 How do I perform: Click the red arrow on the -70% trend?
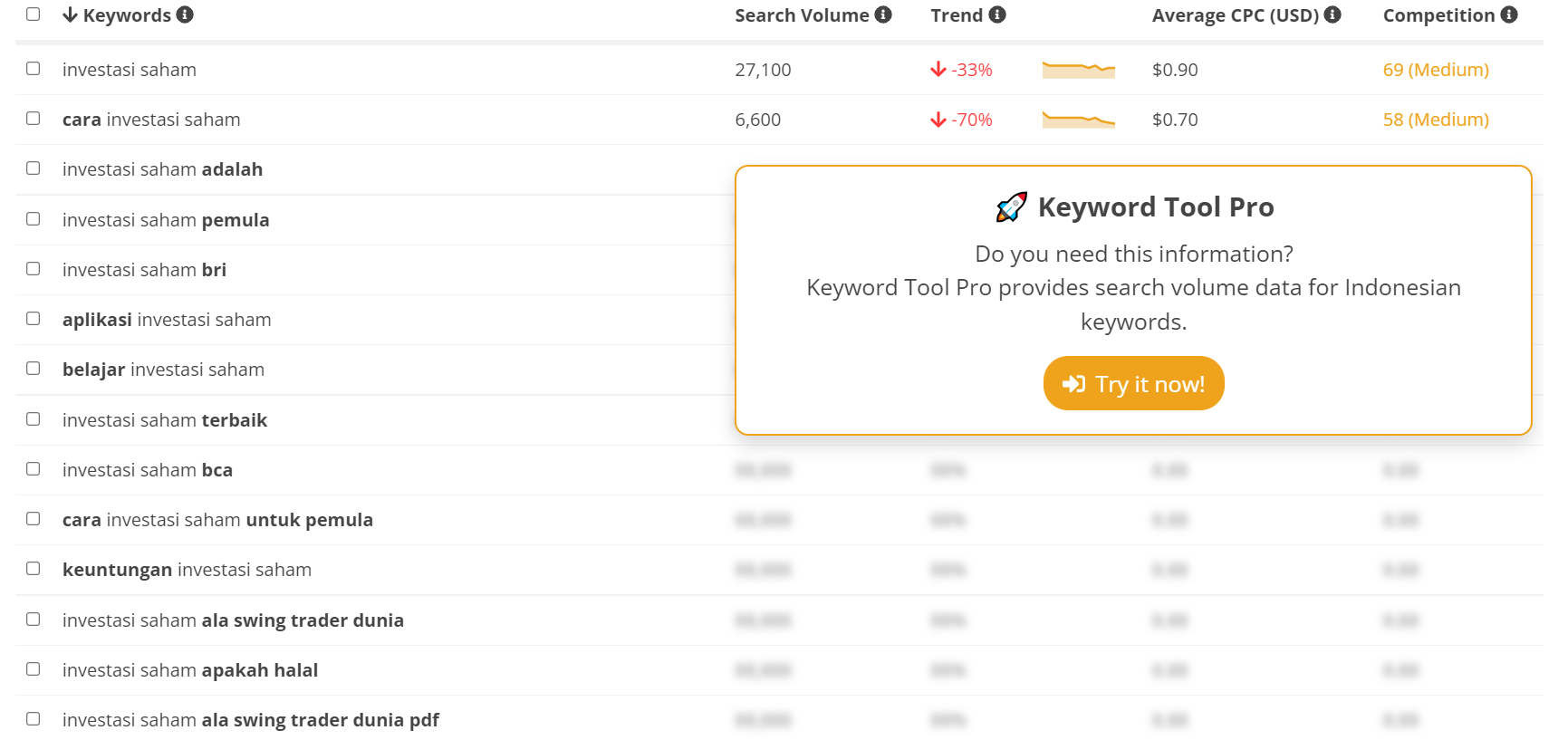[938, 120]
